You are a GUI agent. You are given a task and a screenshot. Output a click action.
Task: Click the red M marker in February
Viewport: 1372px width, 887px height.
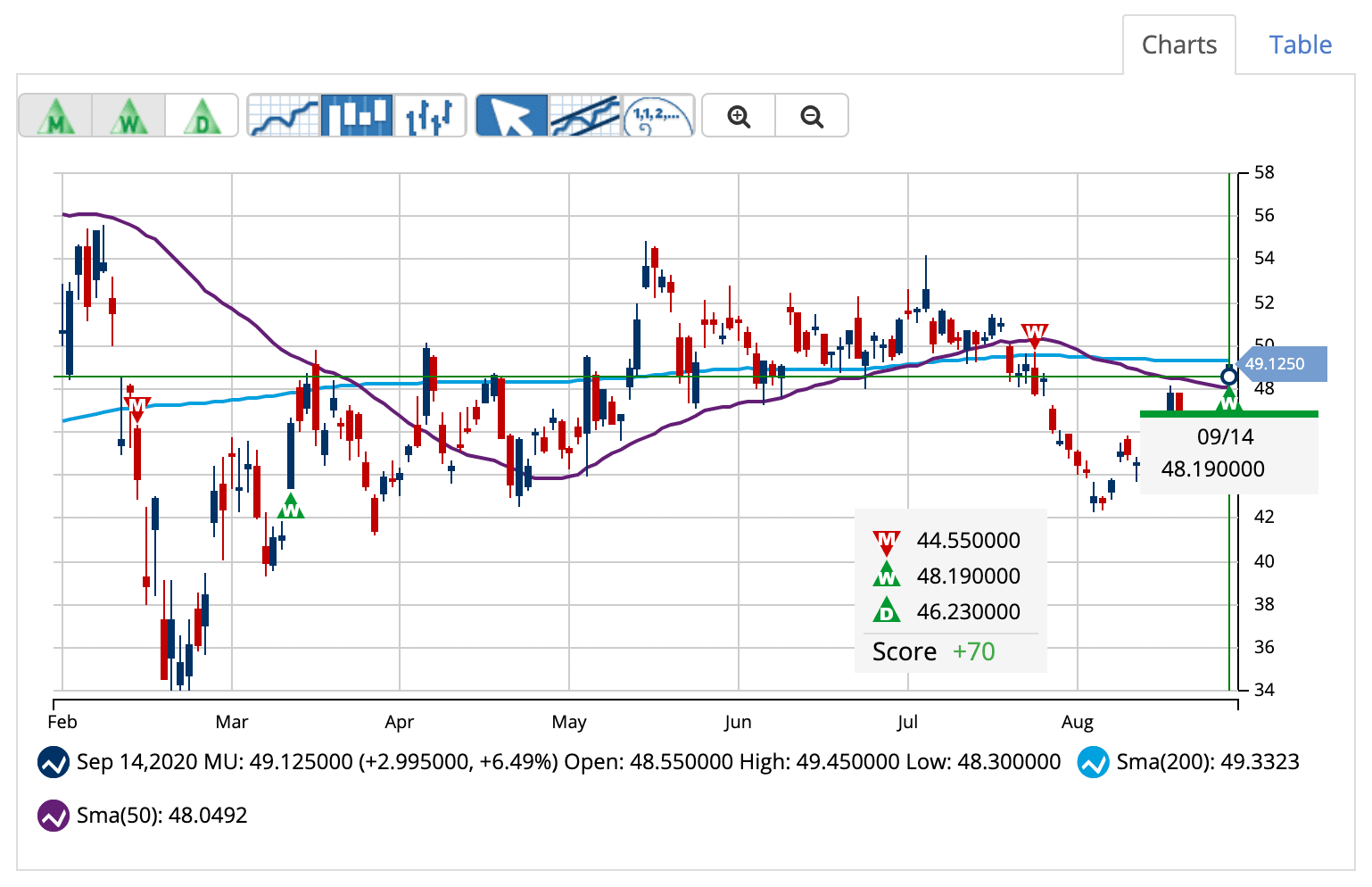coord(136,410)
